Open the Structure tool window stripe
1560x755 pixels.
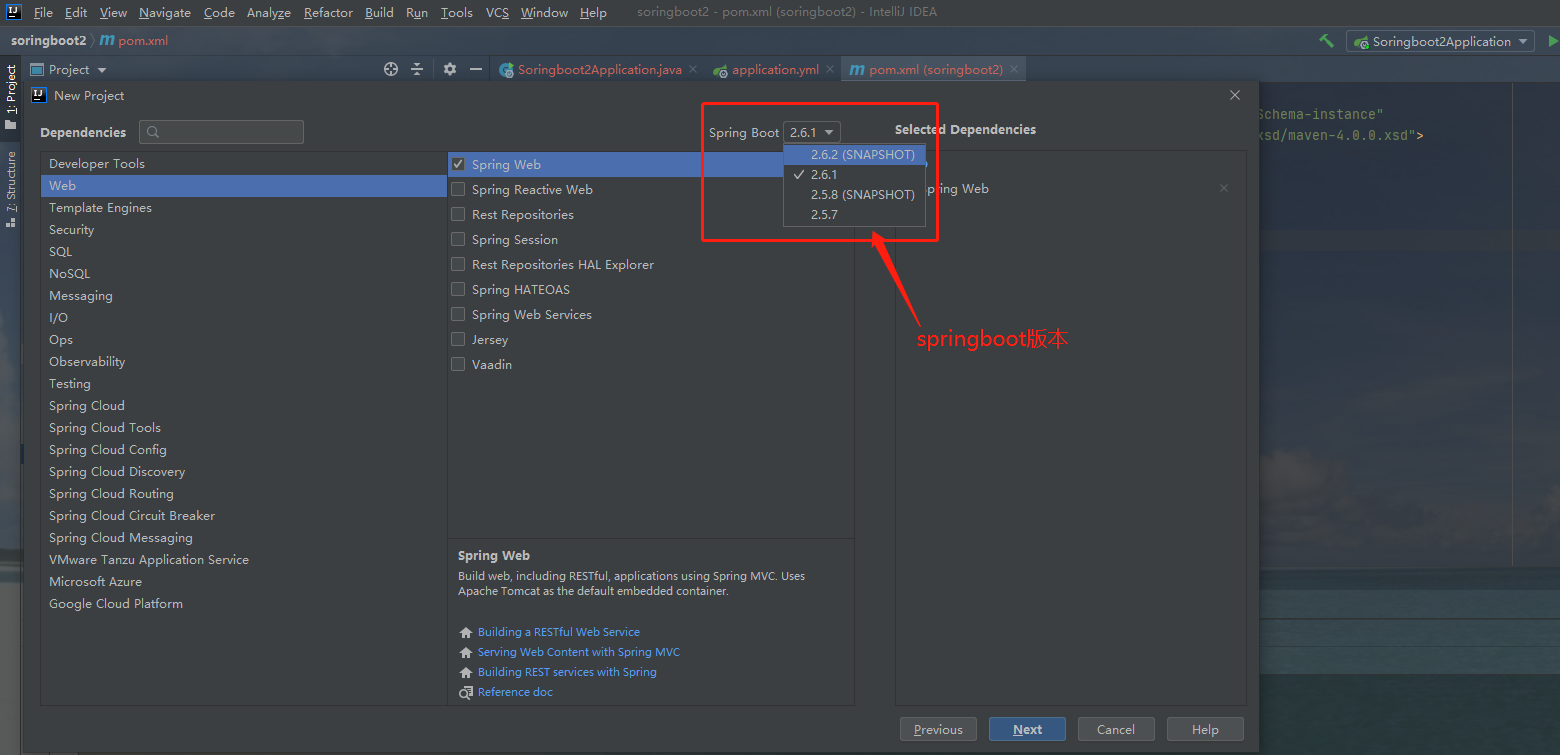point(11,188)
